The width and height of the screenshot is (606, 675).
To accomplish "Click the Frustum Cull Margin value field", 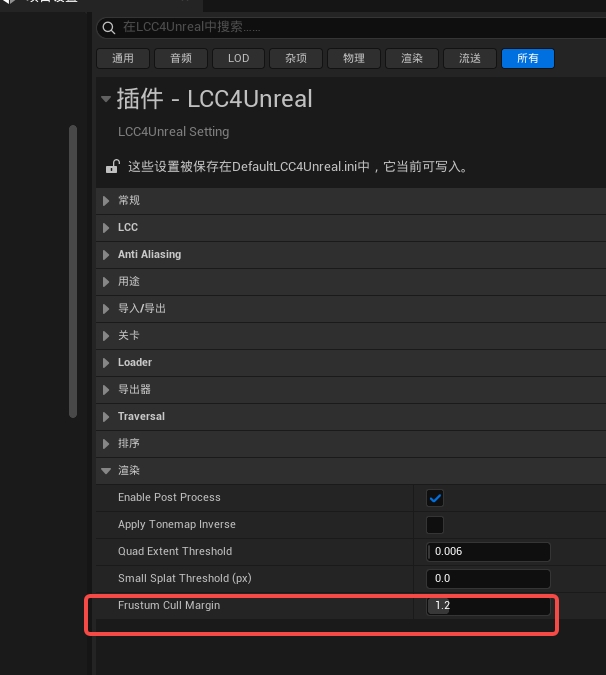I will pyautogui.click(x=488, y=606).
